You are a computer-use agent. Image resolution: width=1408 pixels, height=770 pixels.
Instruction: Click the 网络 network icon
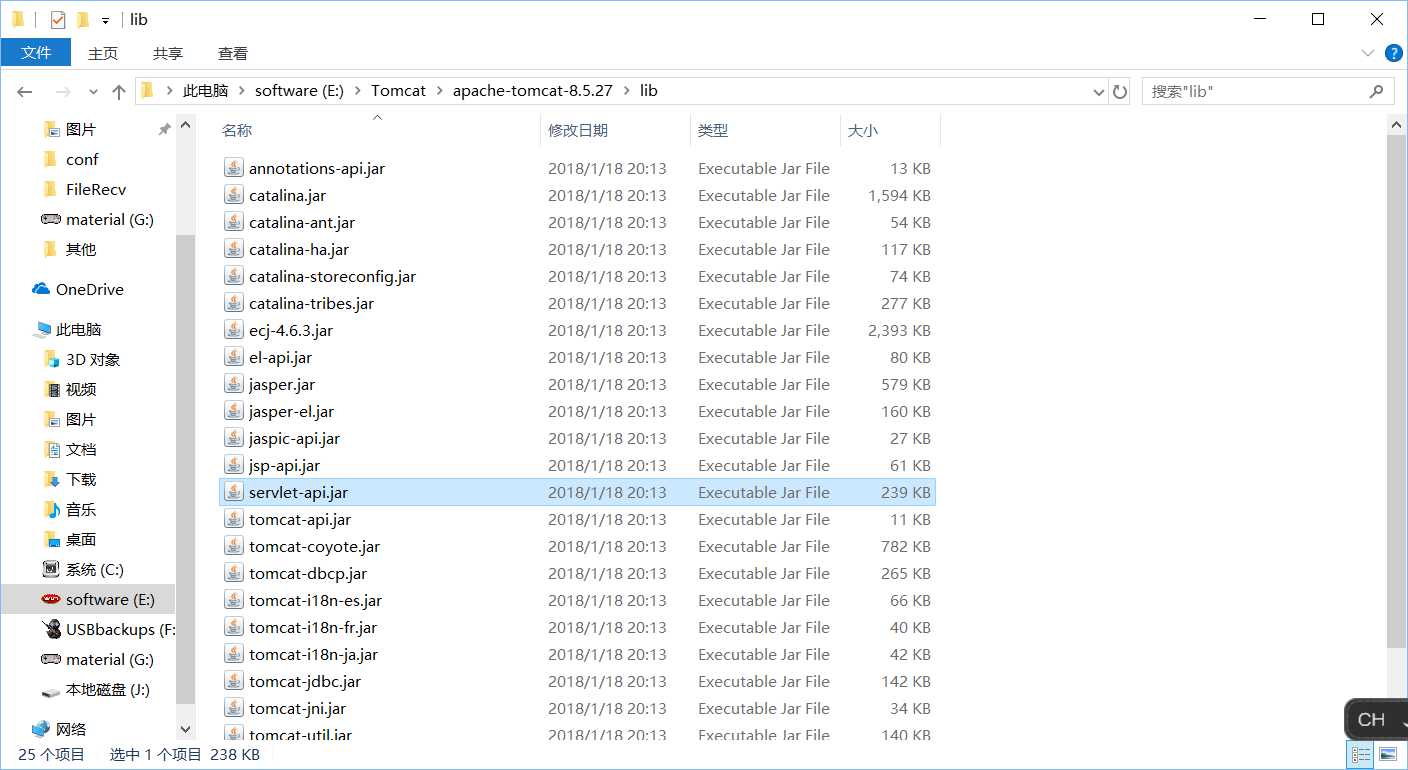[41, 729]
